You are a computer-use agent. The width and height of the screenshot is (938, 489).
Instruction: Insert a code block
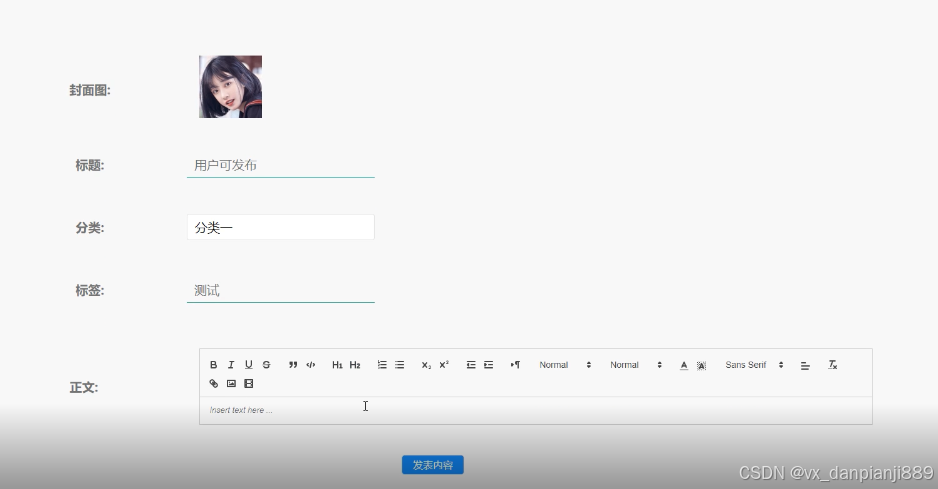(310, 365)
